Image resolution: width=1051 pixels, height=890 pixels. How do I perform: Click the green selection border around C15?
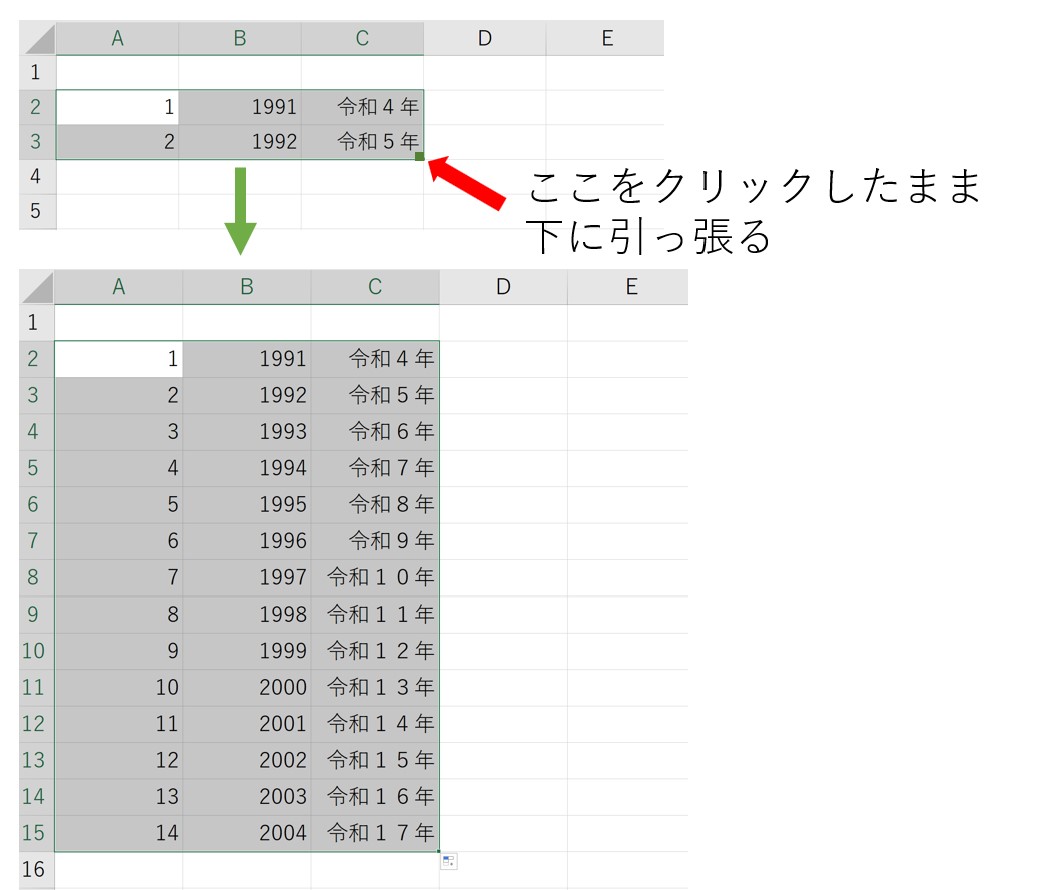(x=439, y=832)
